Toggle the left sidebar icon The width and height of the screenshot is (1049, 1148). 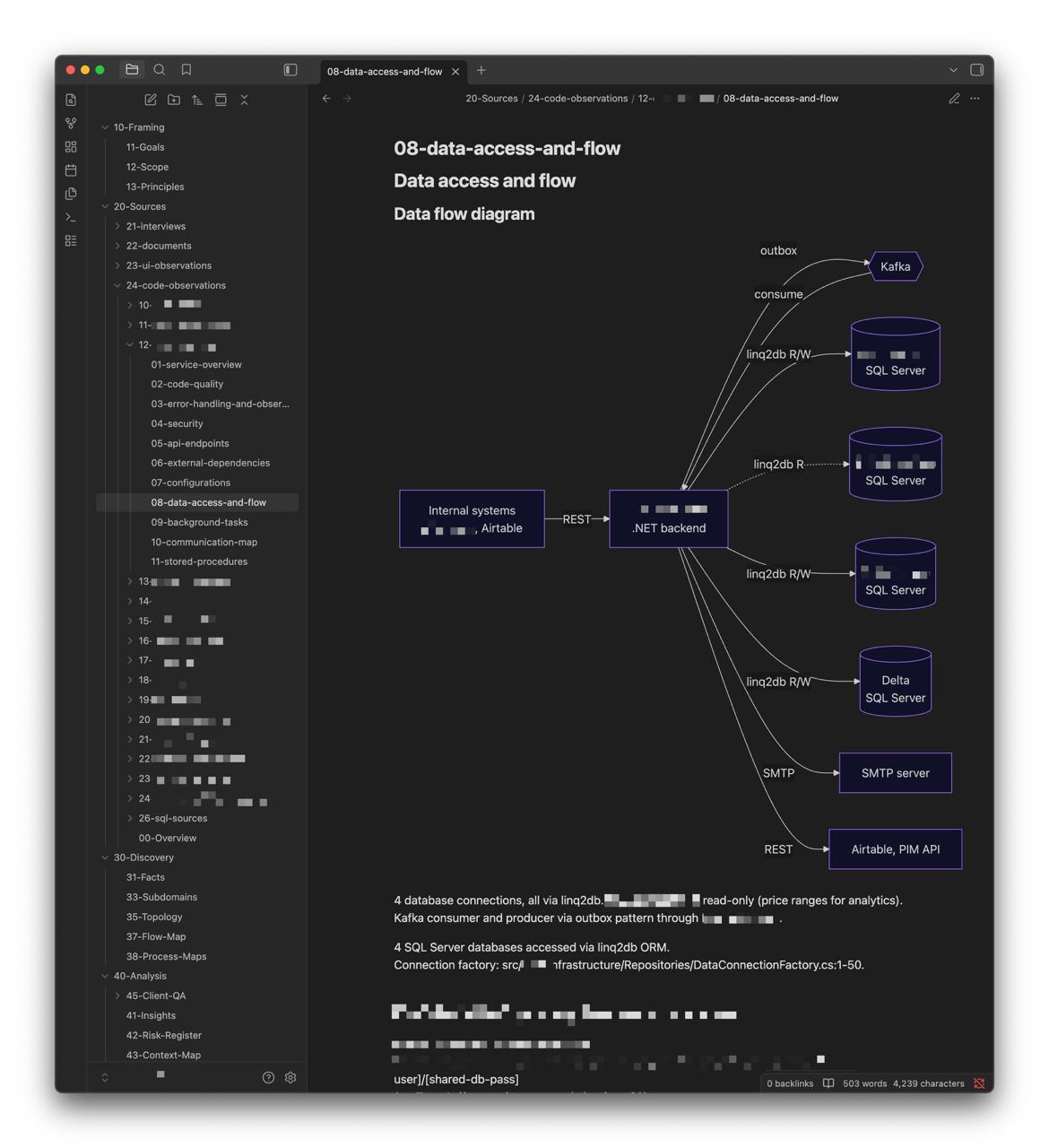coord(290,70)
